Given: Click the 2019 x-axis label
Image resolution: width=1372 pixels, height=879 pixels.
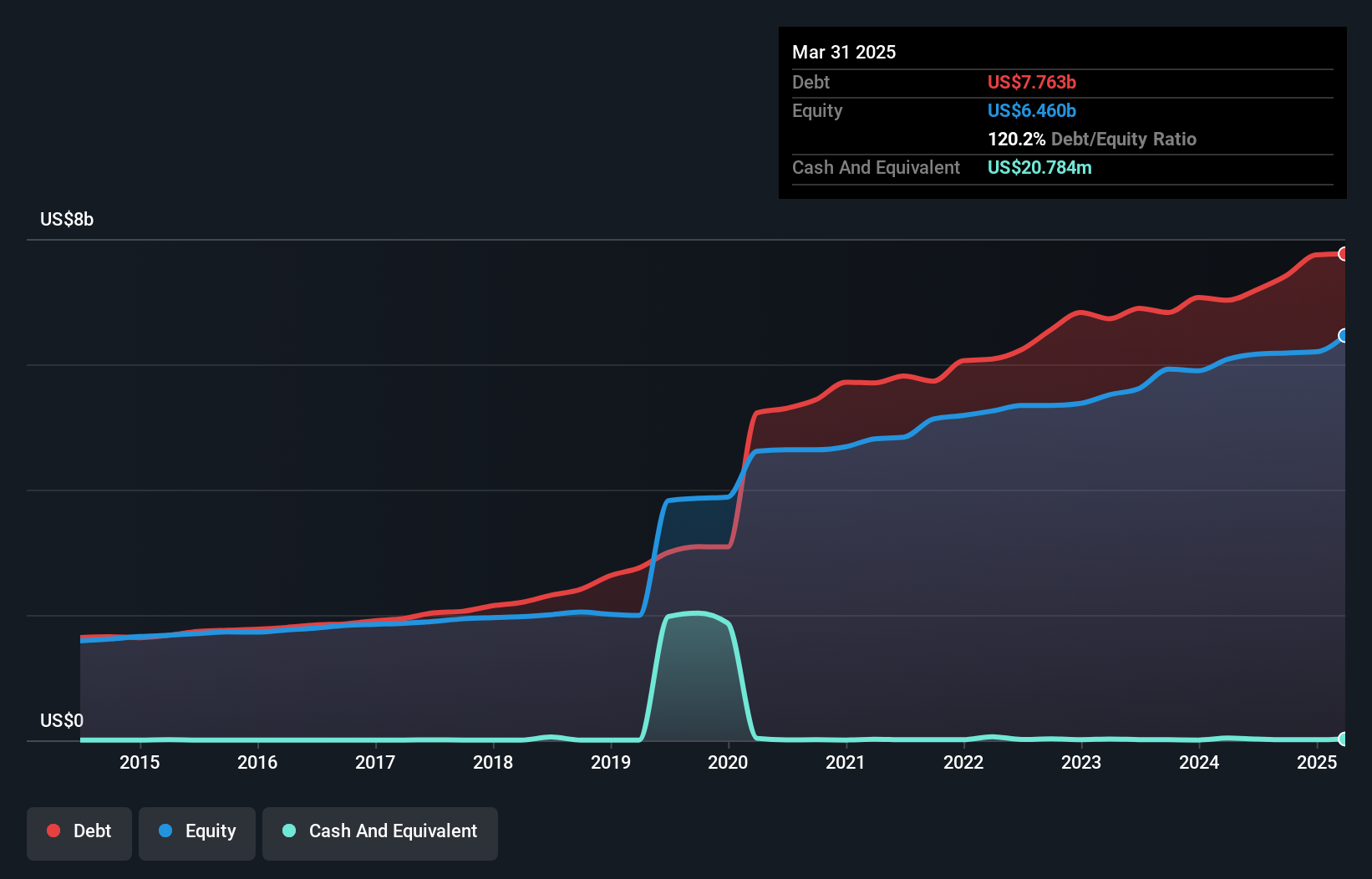Looking at the screenshot, I should 611,763.
